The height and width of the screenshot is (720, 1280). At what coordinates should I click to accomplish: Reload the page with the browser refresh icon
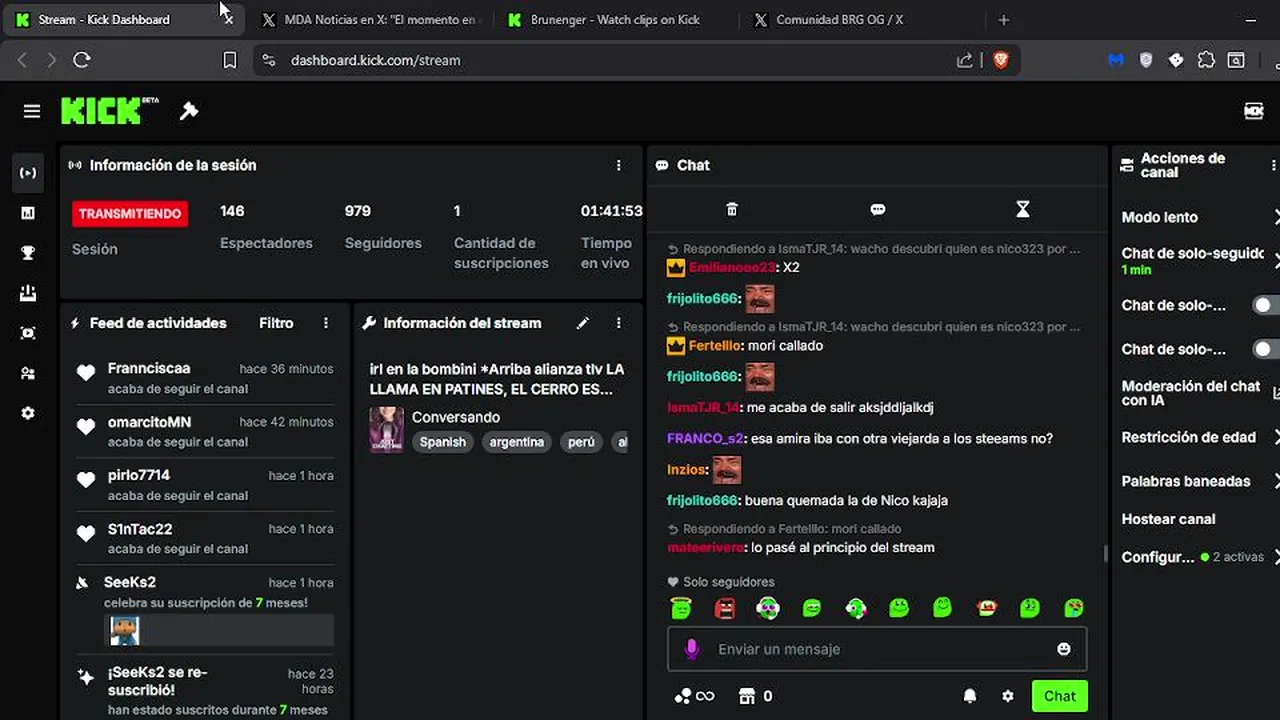coord(82,60)
